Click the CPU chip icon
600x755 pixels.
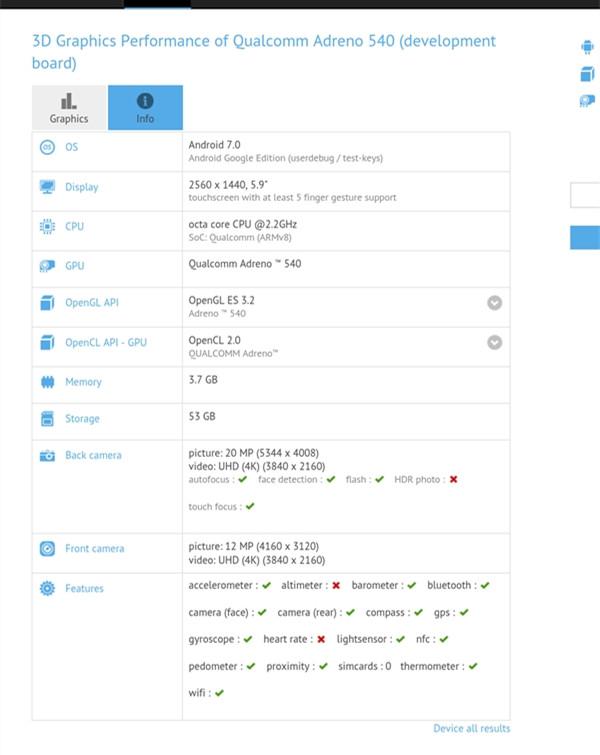coord(47,227)
